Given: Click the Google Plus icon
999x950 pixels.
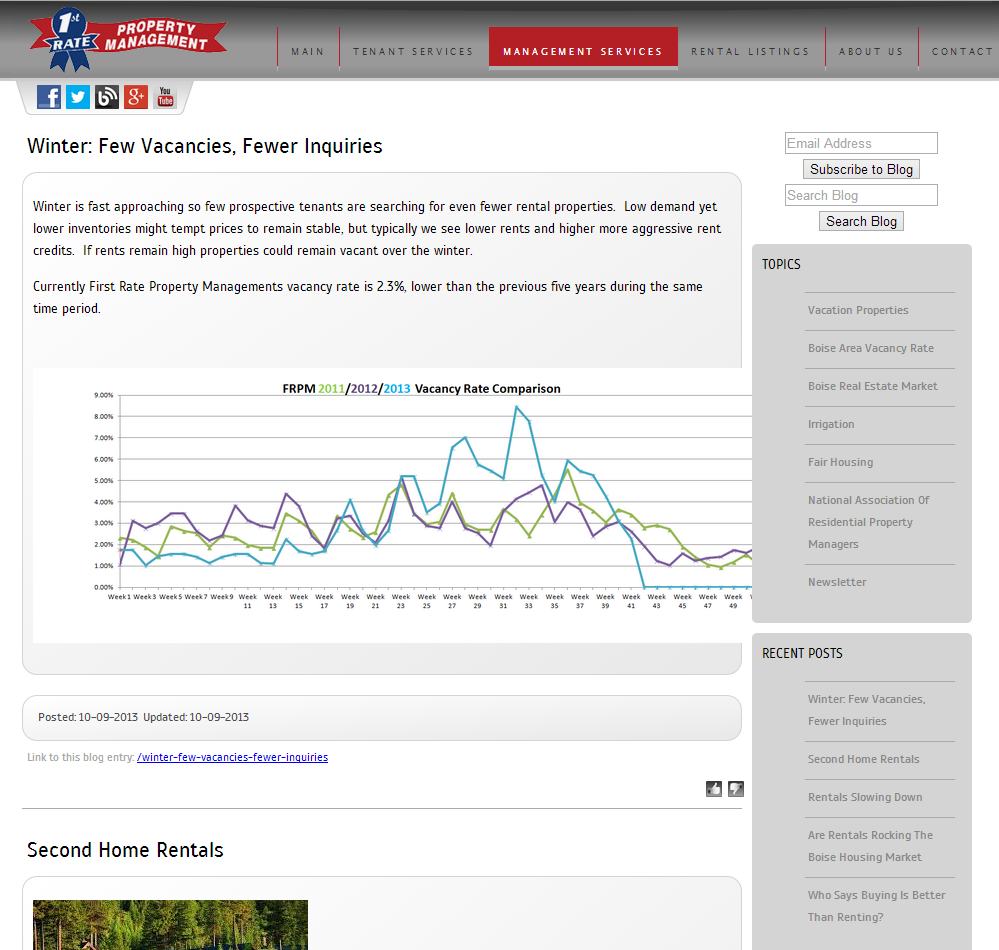Looking at the screenshot, I should (136, 97).
